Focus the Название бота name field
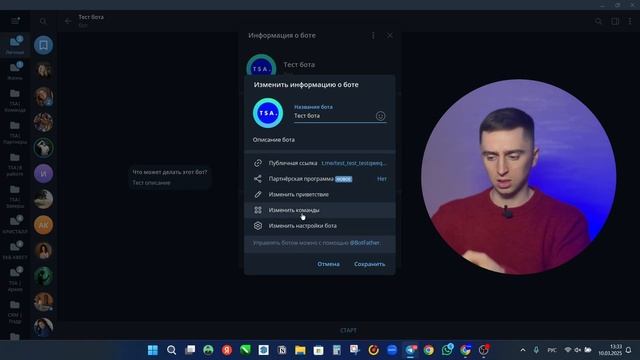This screenshot has height=360, width=640. (x=334, y=116)
